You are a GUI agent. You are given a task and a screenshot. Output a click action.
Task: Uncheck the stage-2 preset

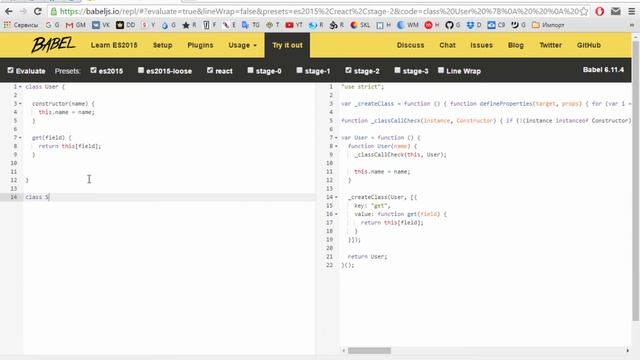(348, 70)
